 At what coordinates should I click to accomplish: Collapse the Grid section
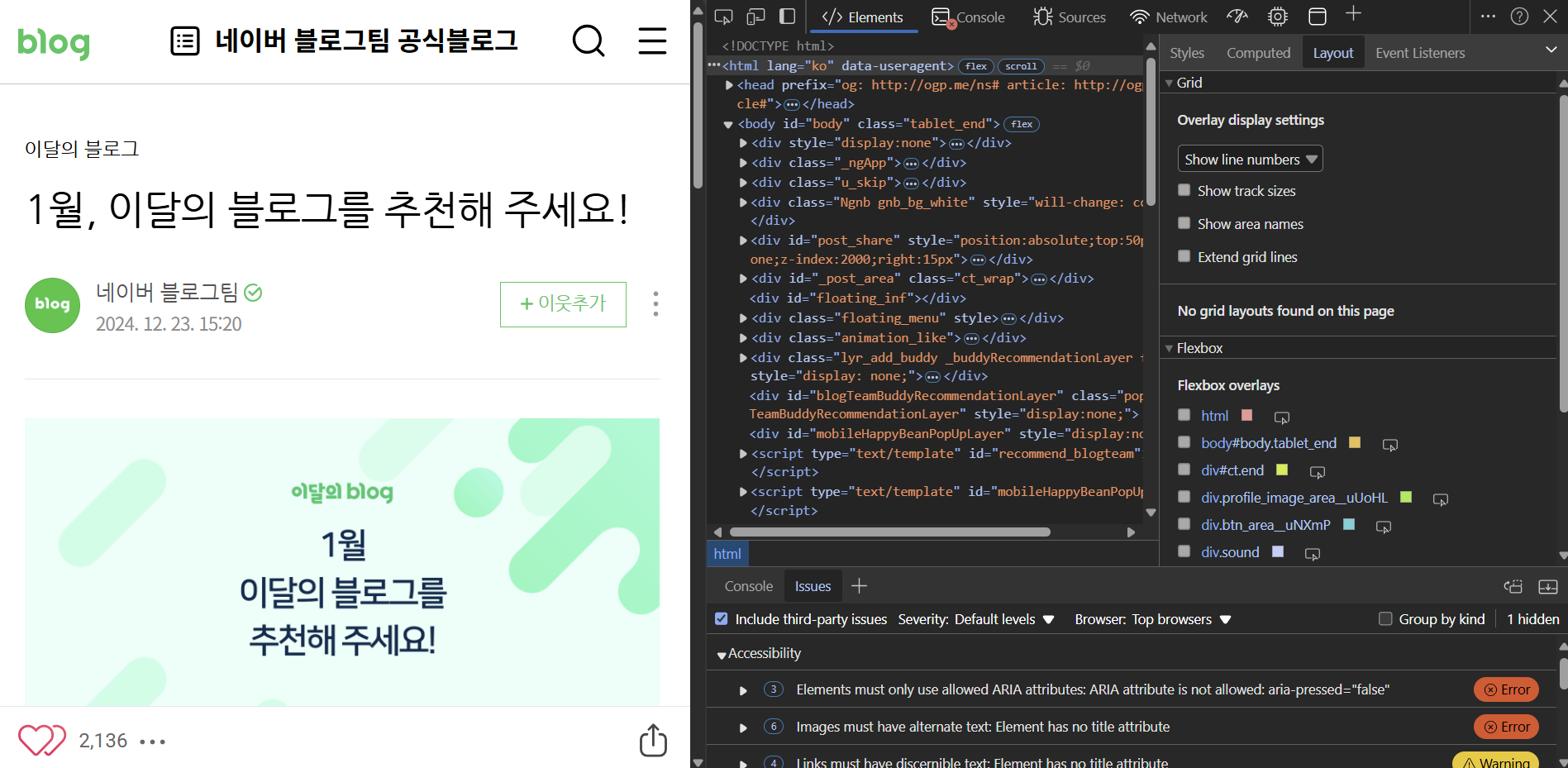[x=1170, y=83]
